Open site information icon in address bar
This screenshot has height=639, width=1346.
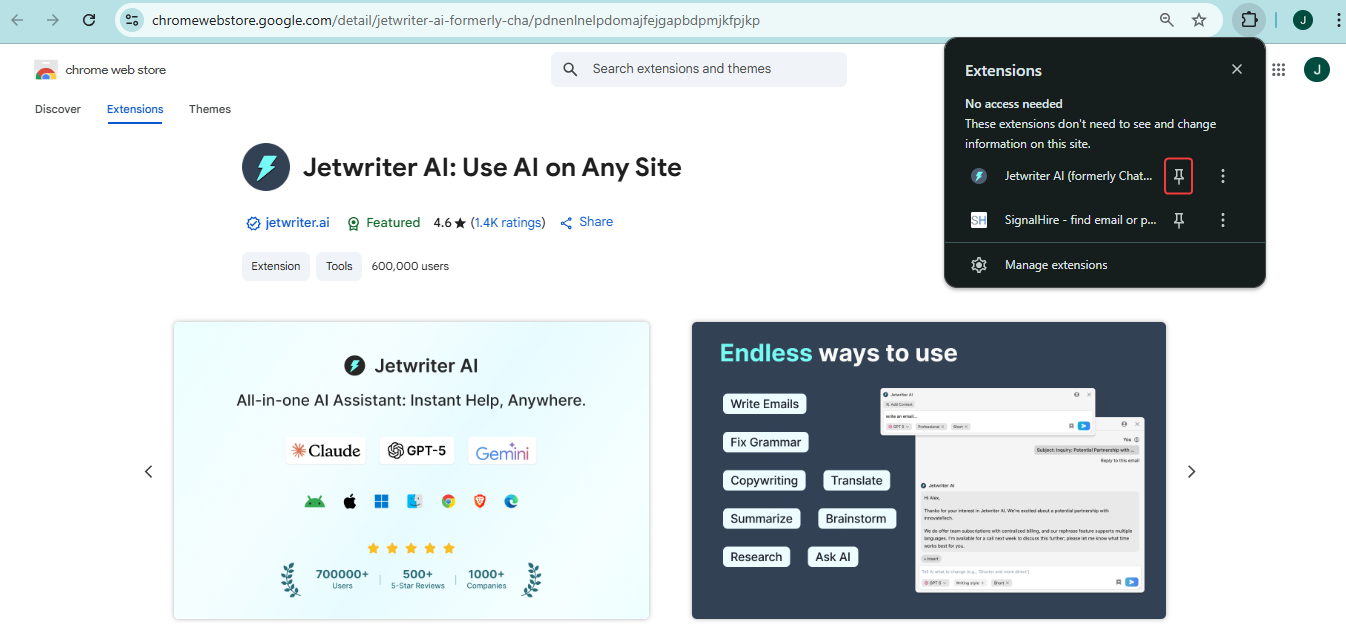tap(132, 20)
